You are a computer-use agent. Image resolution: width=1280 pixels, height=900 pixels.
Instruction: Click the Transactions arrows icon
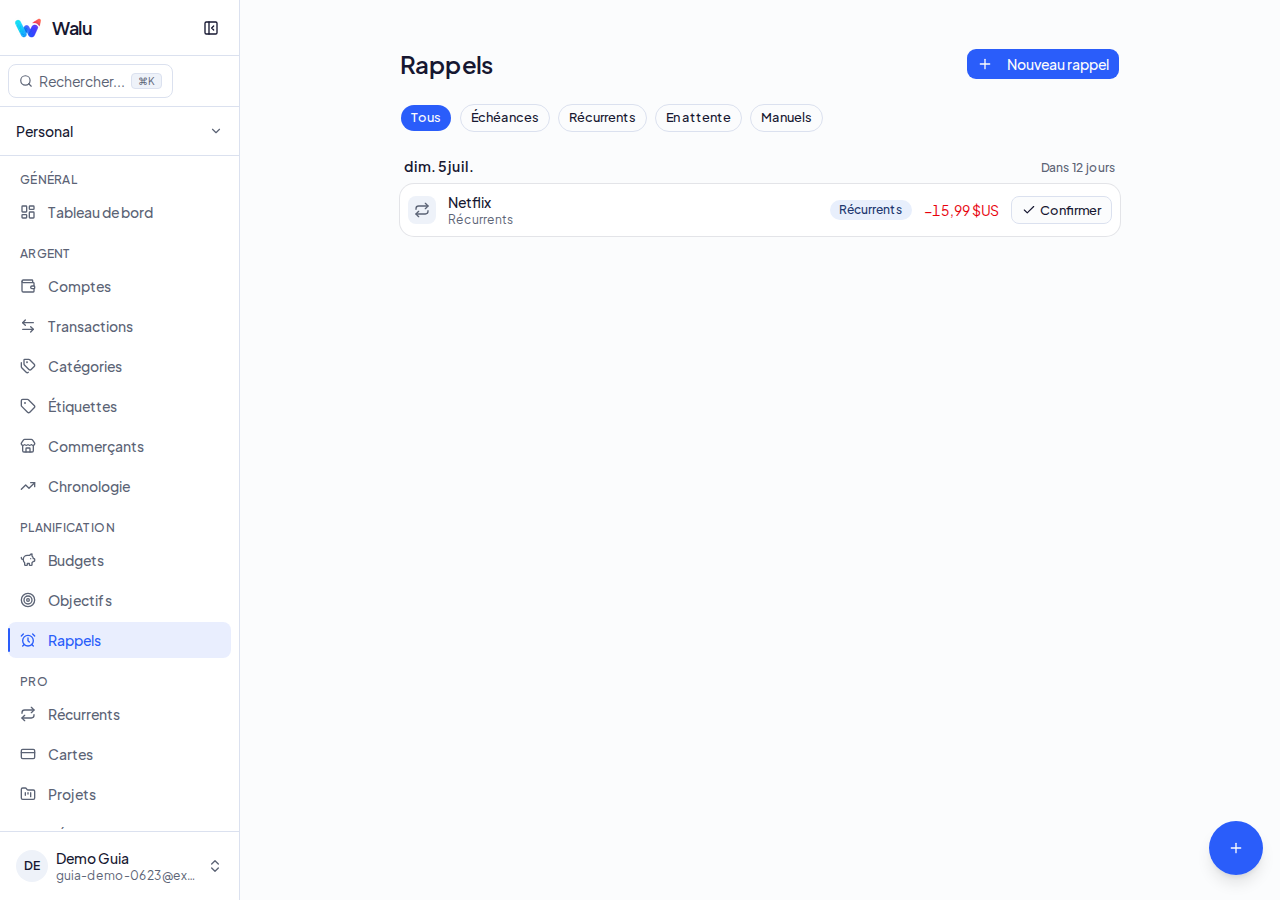28,326
